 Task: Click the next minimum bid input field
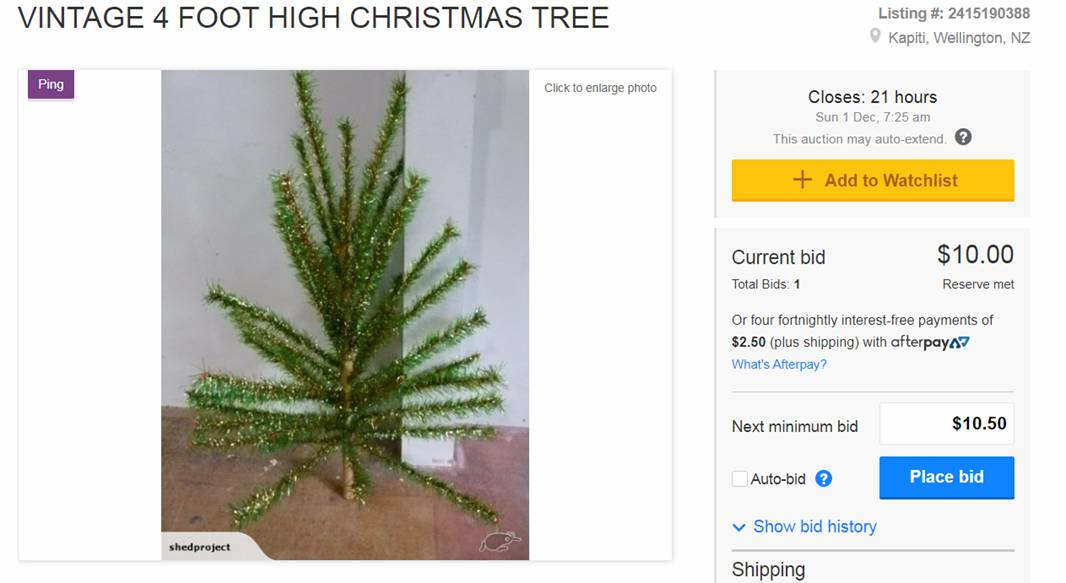[946, 424]
